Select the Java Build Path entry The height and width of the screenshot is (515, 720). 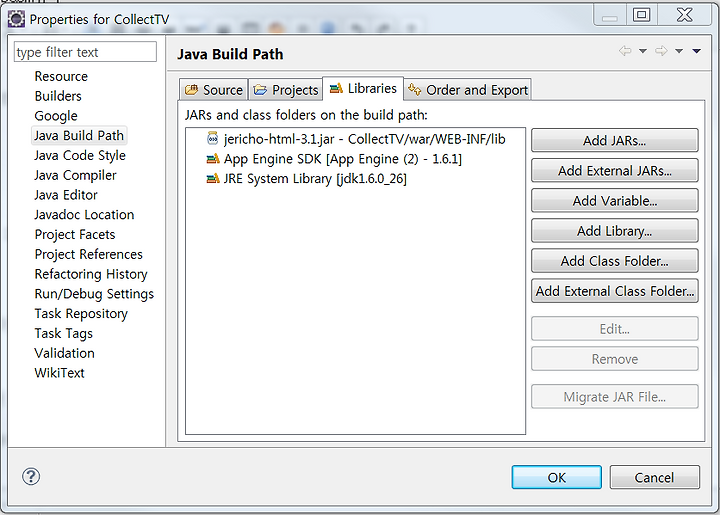tap(79, 135)
